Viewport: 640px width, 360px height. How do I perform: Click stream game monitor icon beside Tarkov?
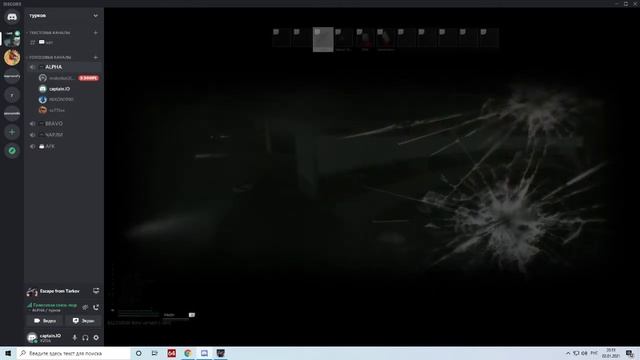click(96, 291)
